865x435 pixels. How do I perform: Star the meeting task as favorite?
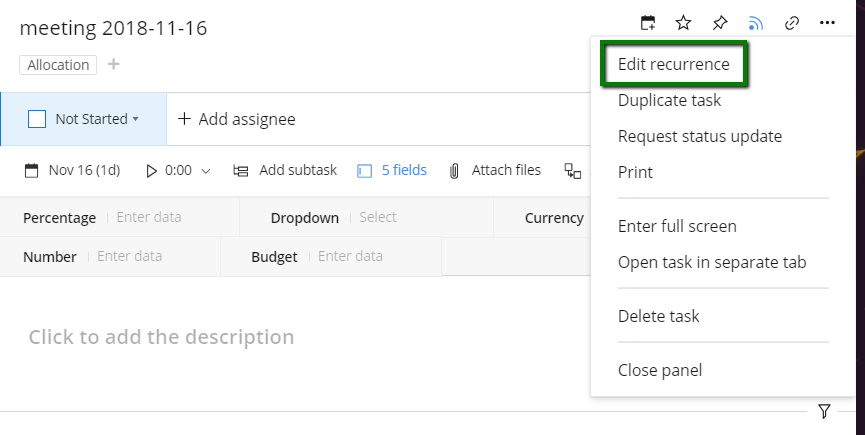[683, 23]
